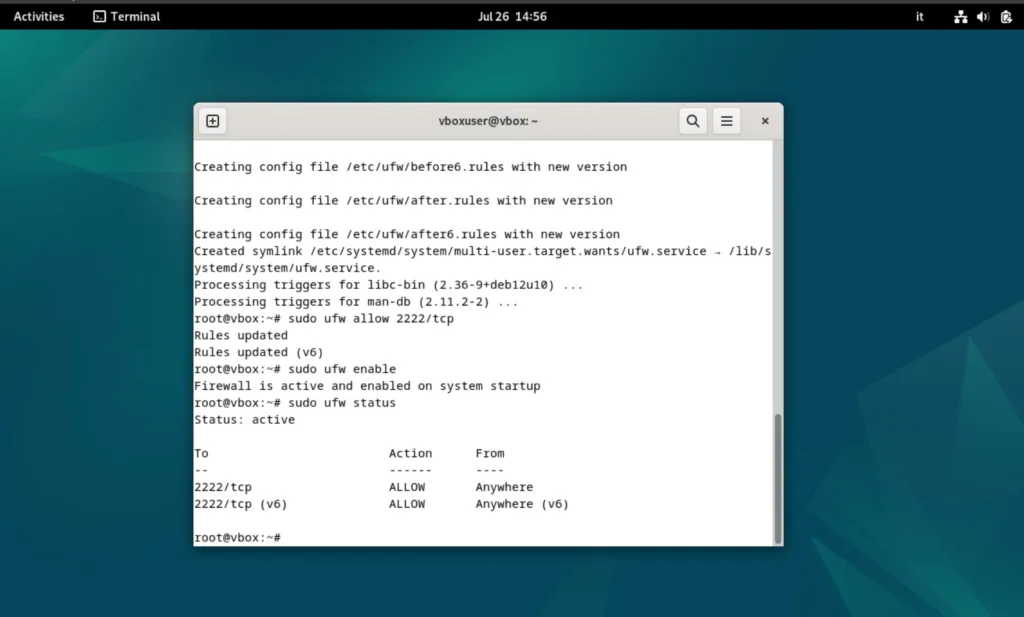Viewport: 1024px width, 617px height.
Task: Click the 'To' column header
Action: pyautogui.click(x=201, y=453)
